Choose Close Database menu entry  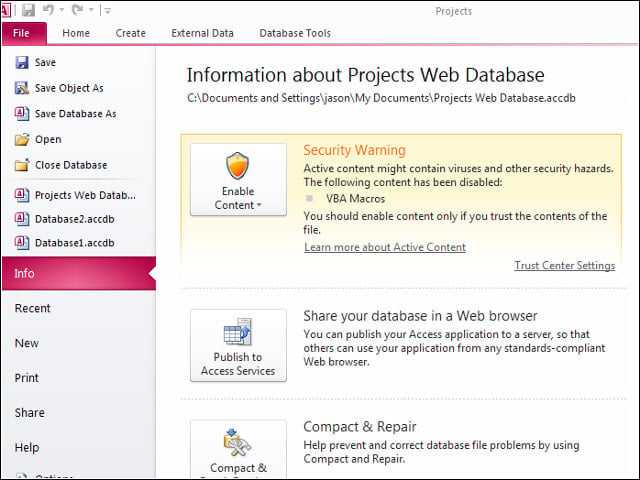[71, 165]
